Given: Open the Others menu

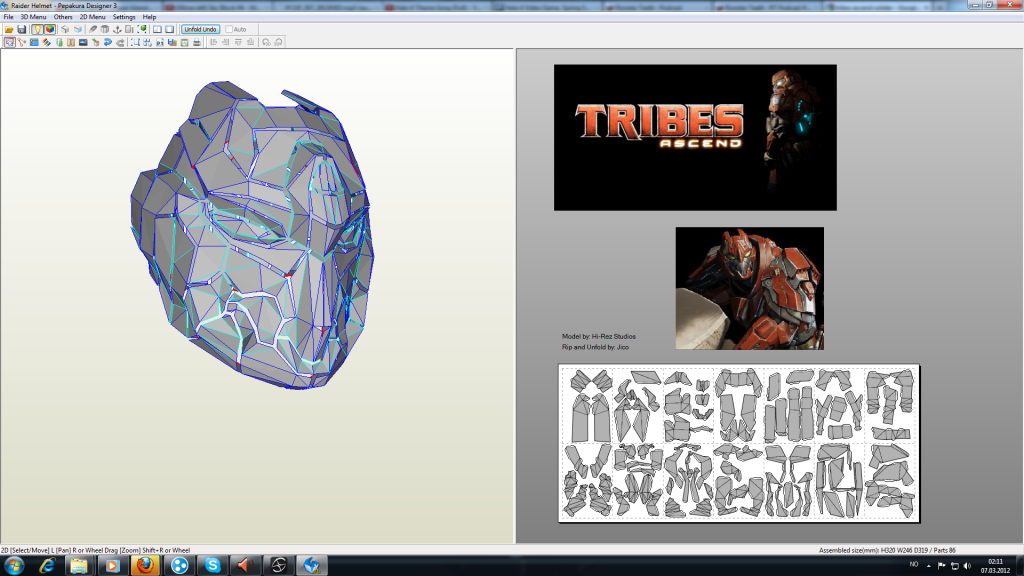Looking at the screenshot, I should tap(63, 17).
